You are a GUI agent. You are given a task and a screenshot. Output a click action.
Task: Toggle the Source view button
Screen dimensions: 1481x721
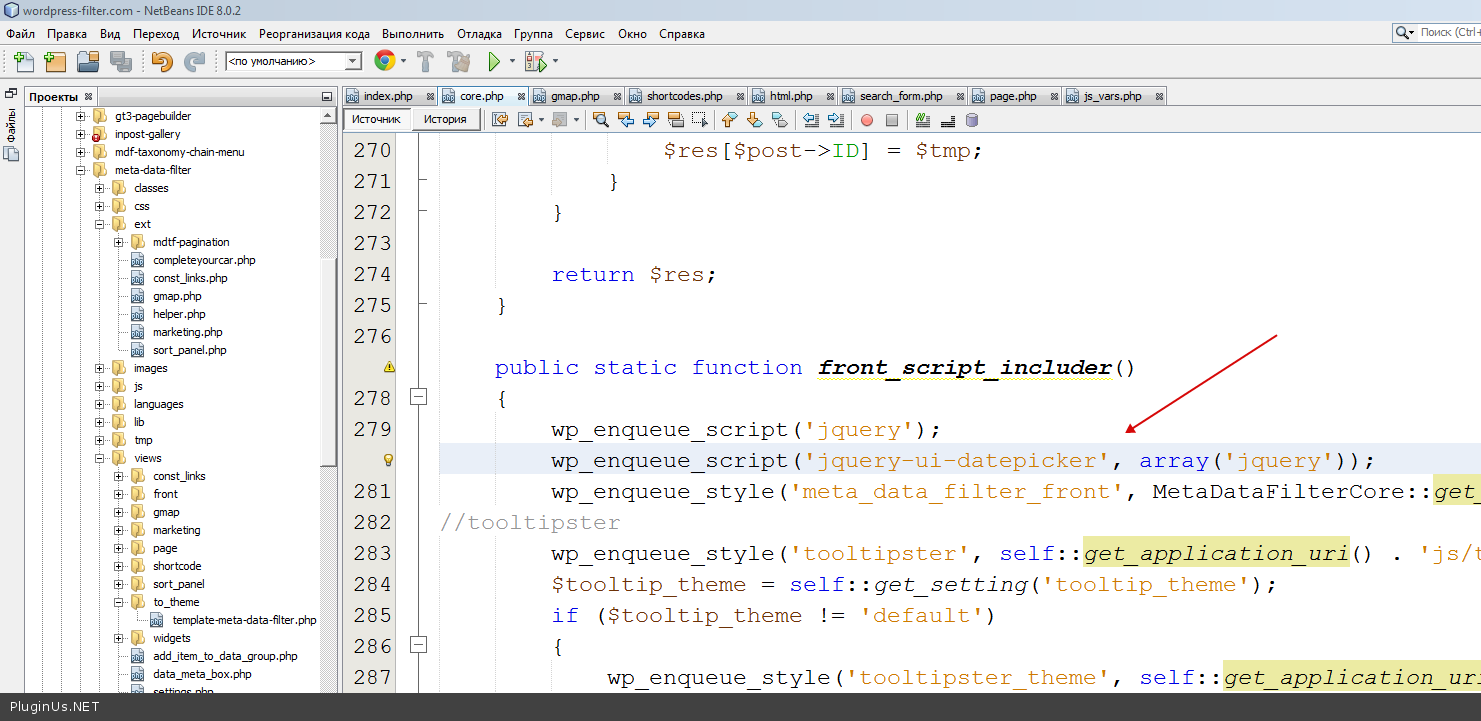[376, 120]
